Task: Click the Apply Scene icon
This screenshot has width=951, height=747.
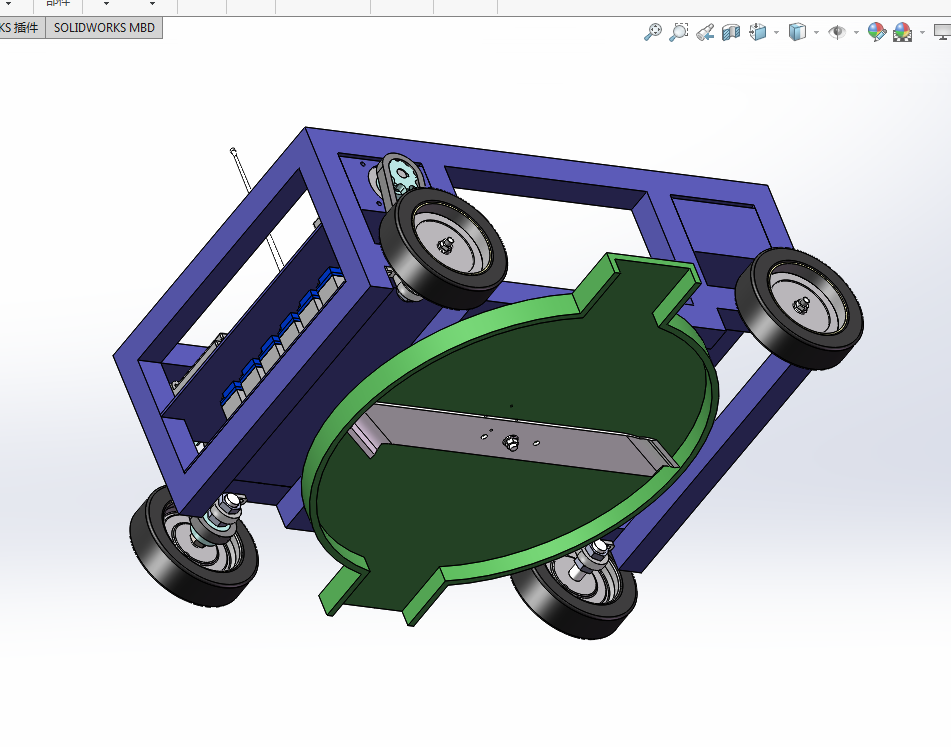Action: [902, 32]
